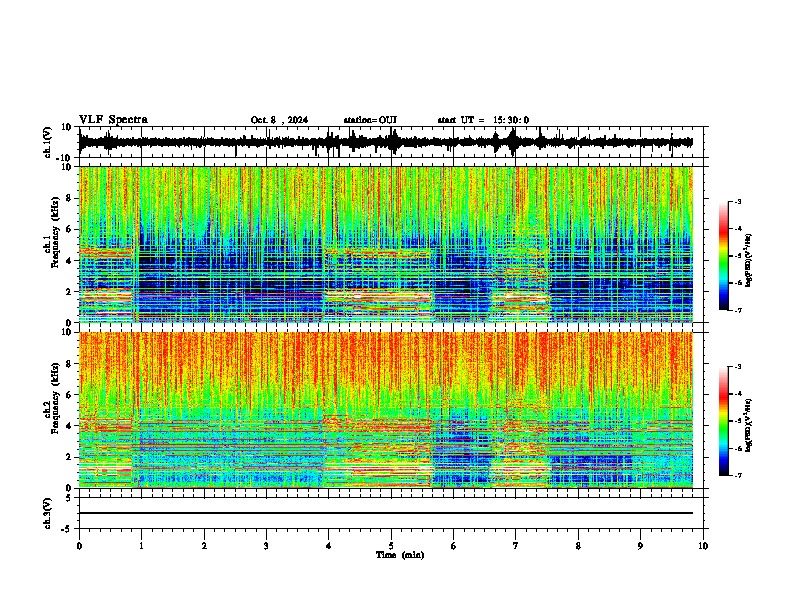
Task: Click time axis tick label "1"
Action: [x=142, y=546]
